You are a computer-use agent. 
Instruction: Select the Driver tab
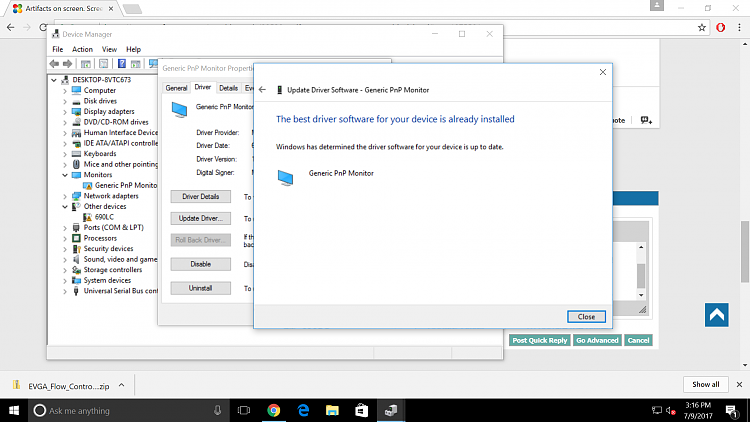coord(202,87)
